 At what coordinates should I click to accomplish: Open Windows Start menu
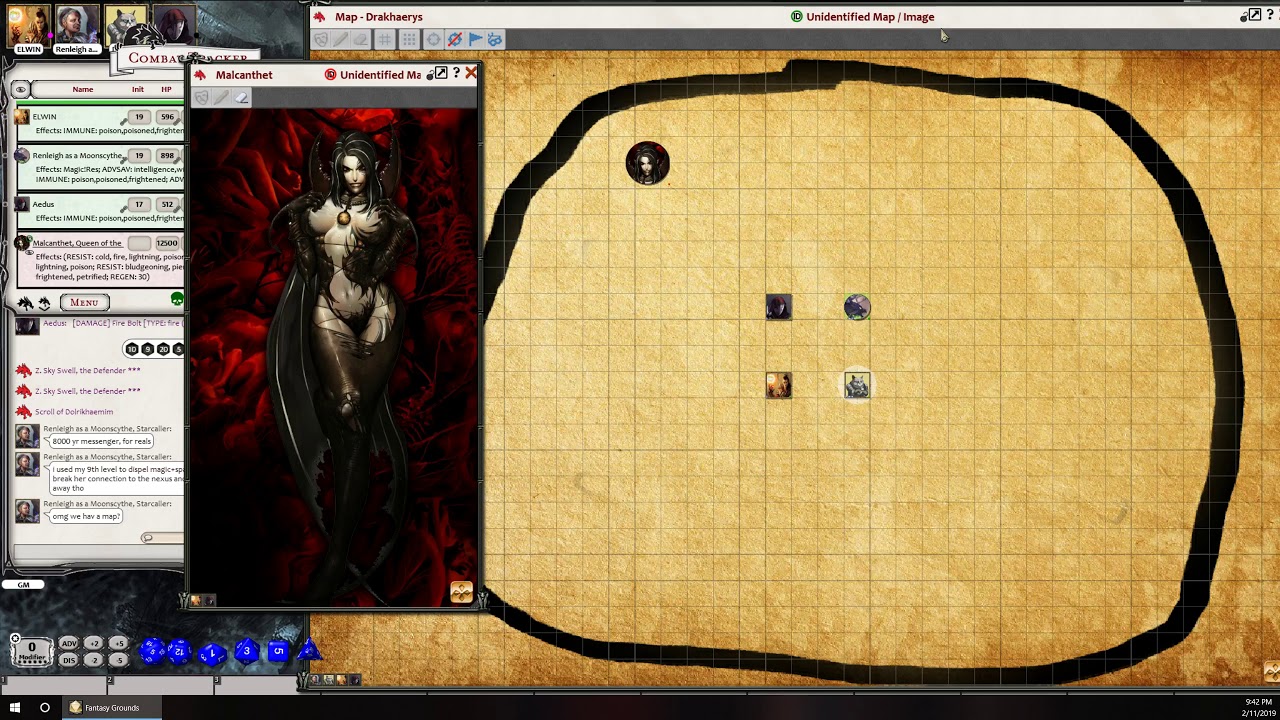tap(15, 707)
